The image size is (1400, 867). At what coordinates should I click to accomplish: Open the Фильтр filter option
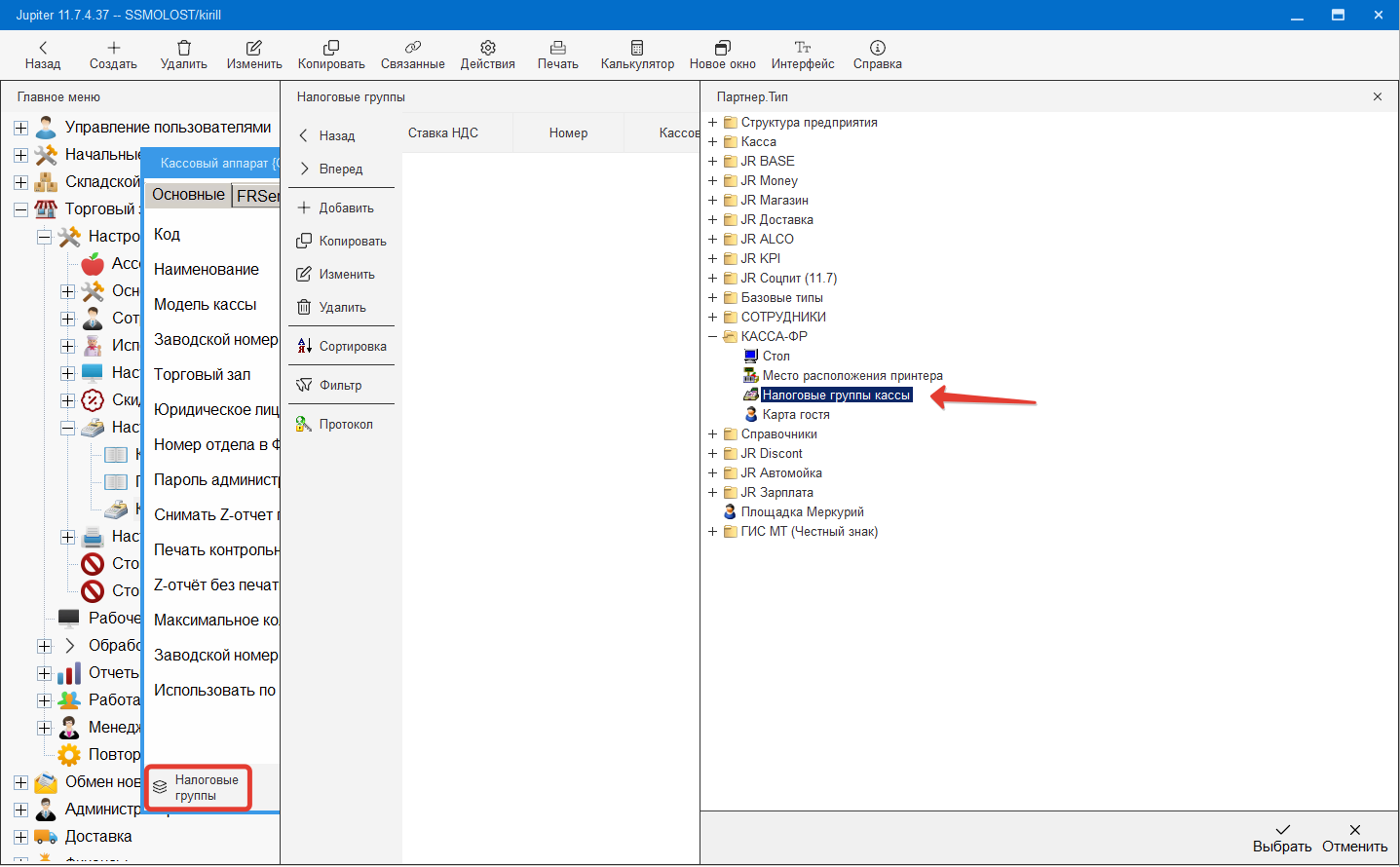[x=329, y=385]
